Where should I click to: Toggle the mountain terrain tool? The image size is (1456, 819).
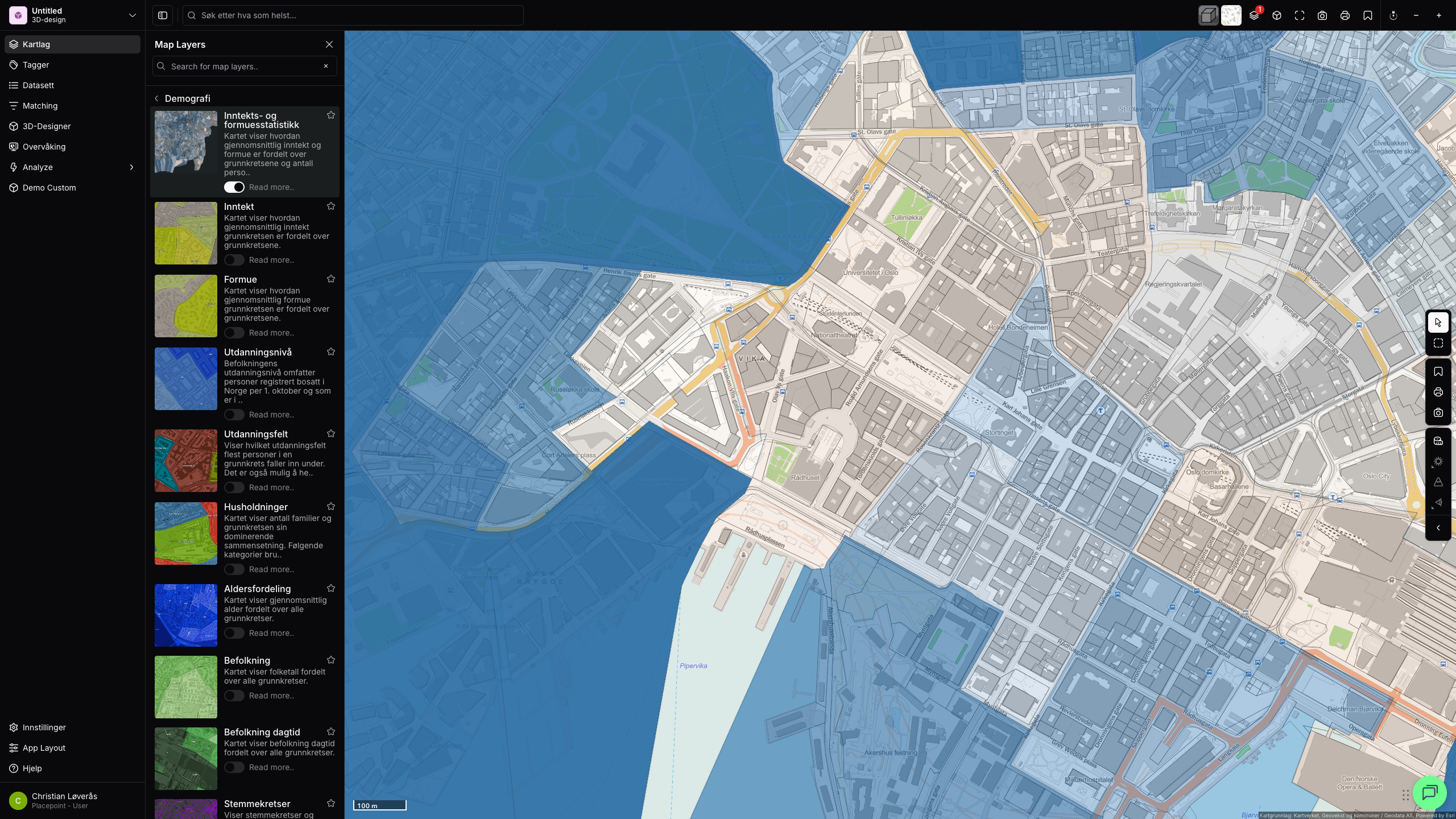pyautogui.click(x=1438, y=482)
